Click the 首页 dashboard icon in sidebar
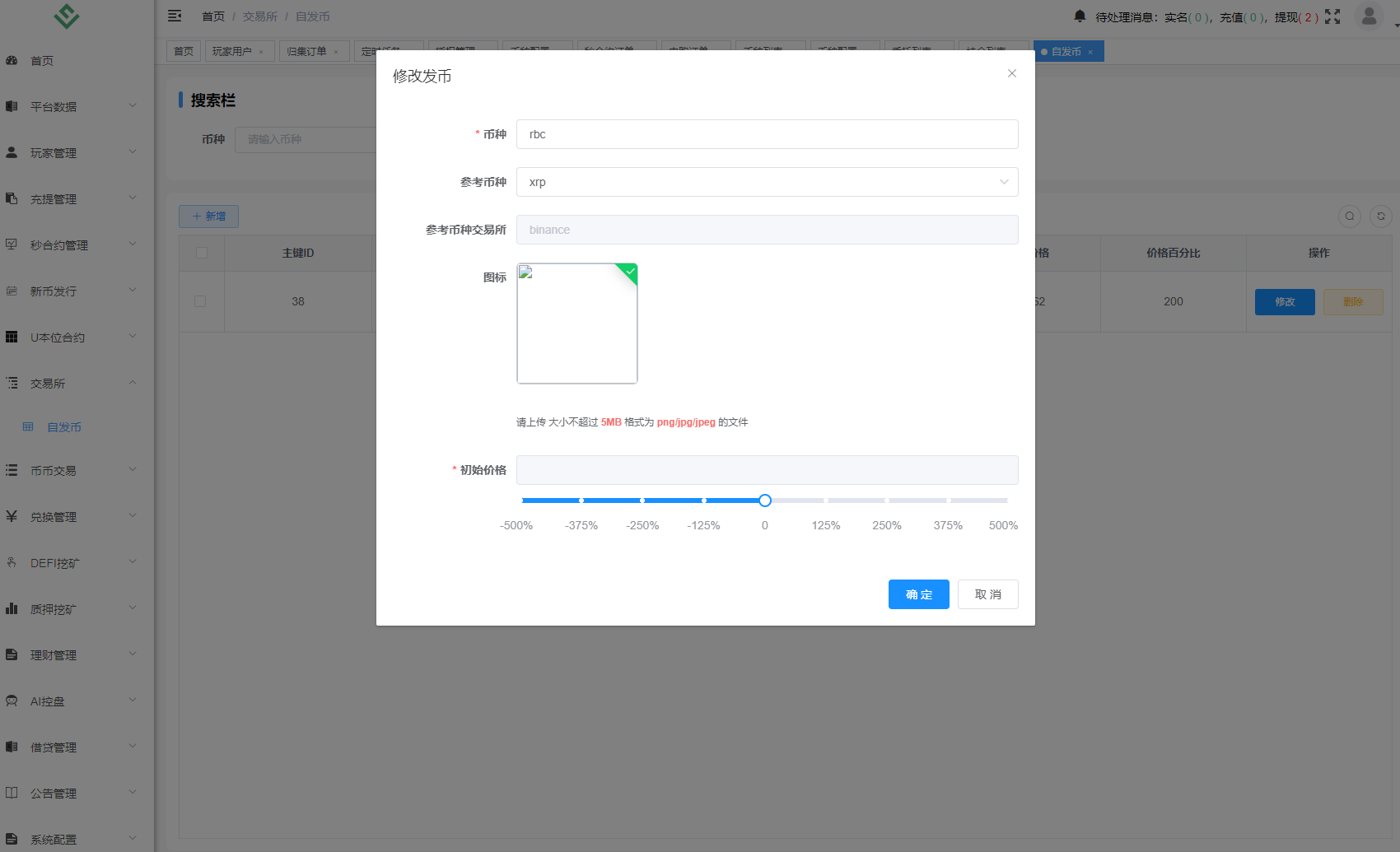The image size is (1400, 852). 12,60
